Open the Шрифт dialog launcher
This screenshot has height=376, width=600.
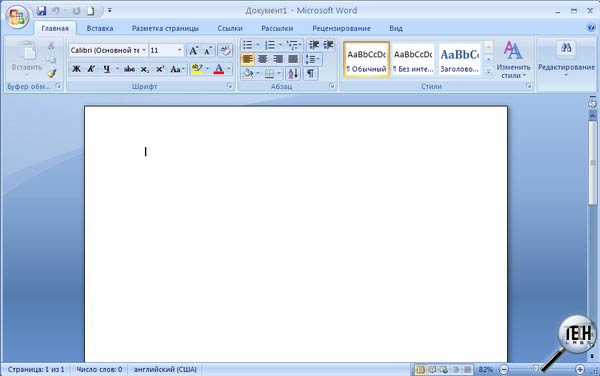[x=230, y=86]
